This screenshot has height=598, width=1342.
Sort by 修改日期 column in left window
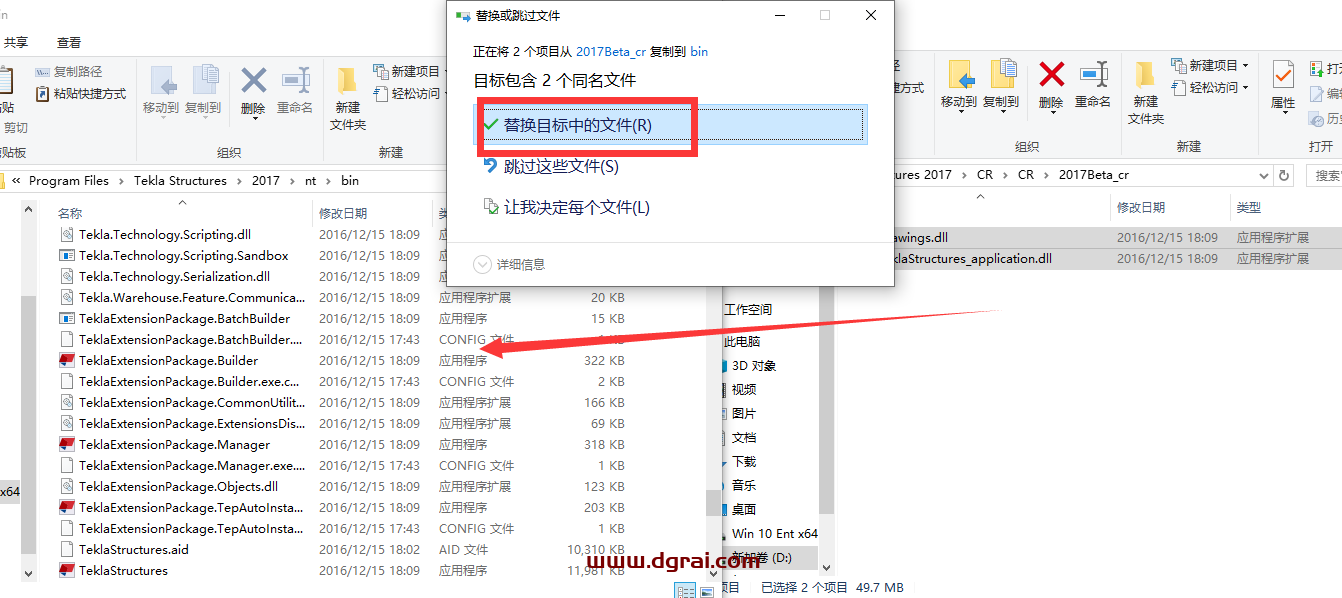click(x=343, y=213)
